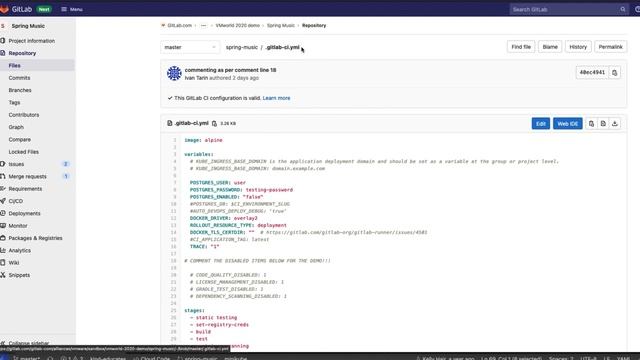Viewport: 640px width, 360px height.
Task: Open the commit message link
Action: pyautogui.click(x=230, y=70)
